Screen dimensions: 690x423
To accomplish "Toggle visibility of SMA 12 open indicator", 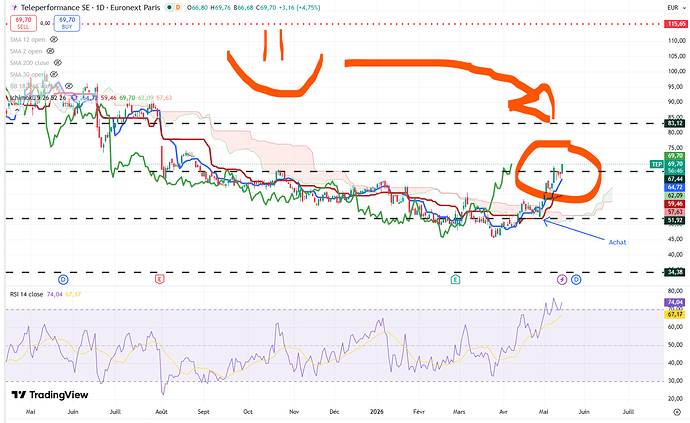I will click(54, 40).
